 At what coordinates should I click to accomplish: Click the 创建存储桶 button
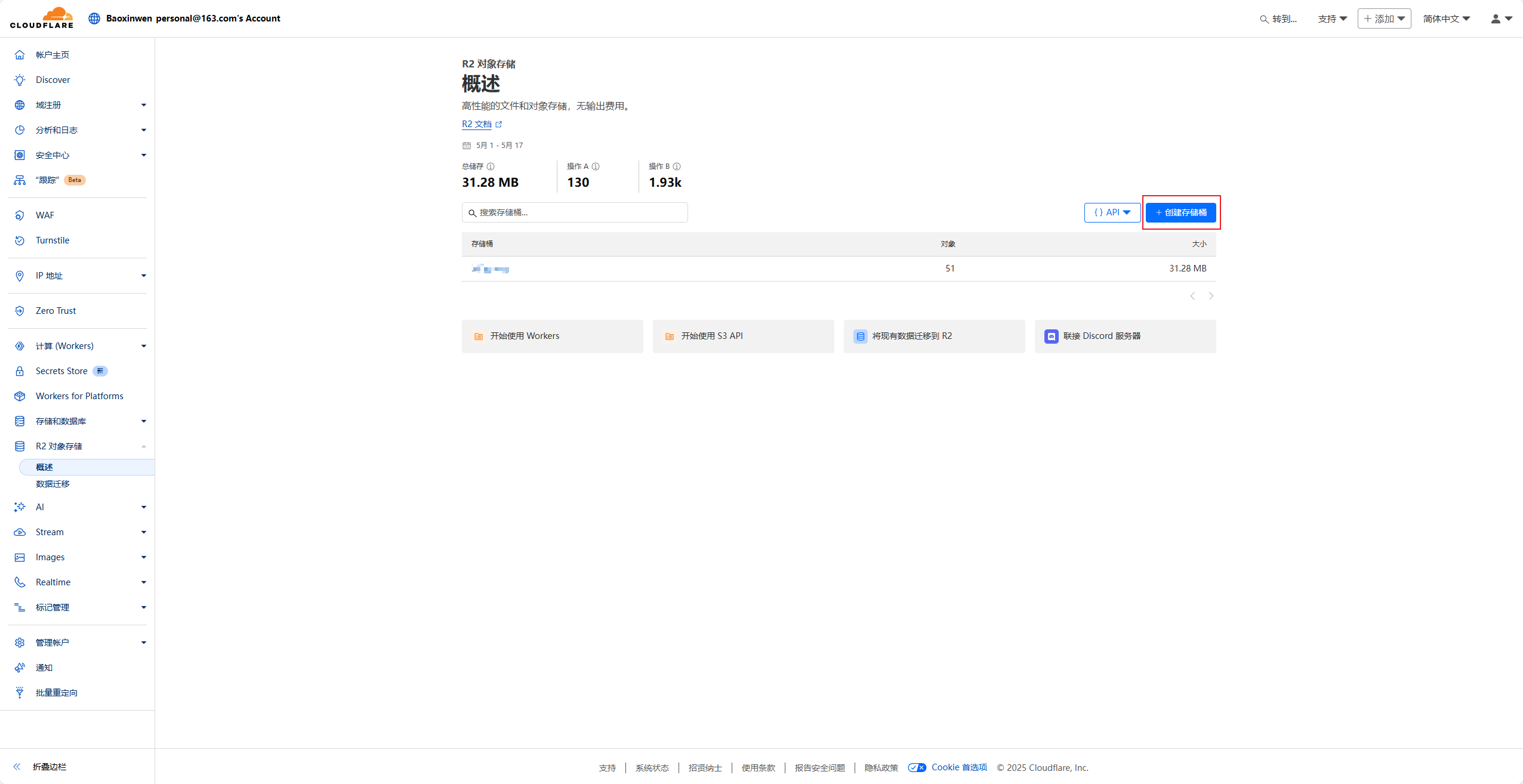click(x=1180, y=212)
